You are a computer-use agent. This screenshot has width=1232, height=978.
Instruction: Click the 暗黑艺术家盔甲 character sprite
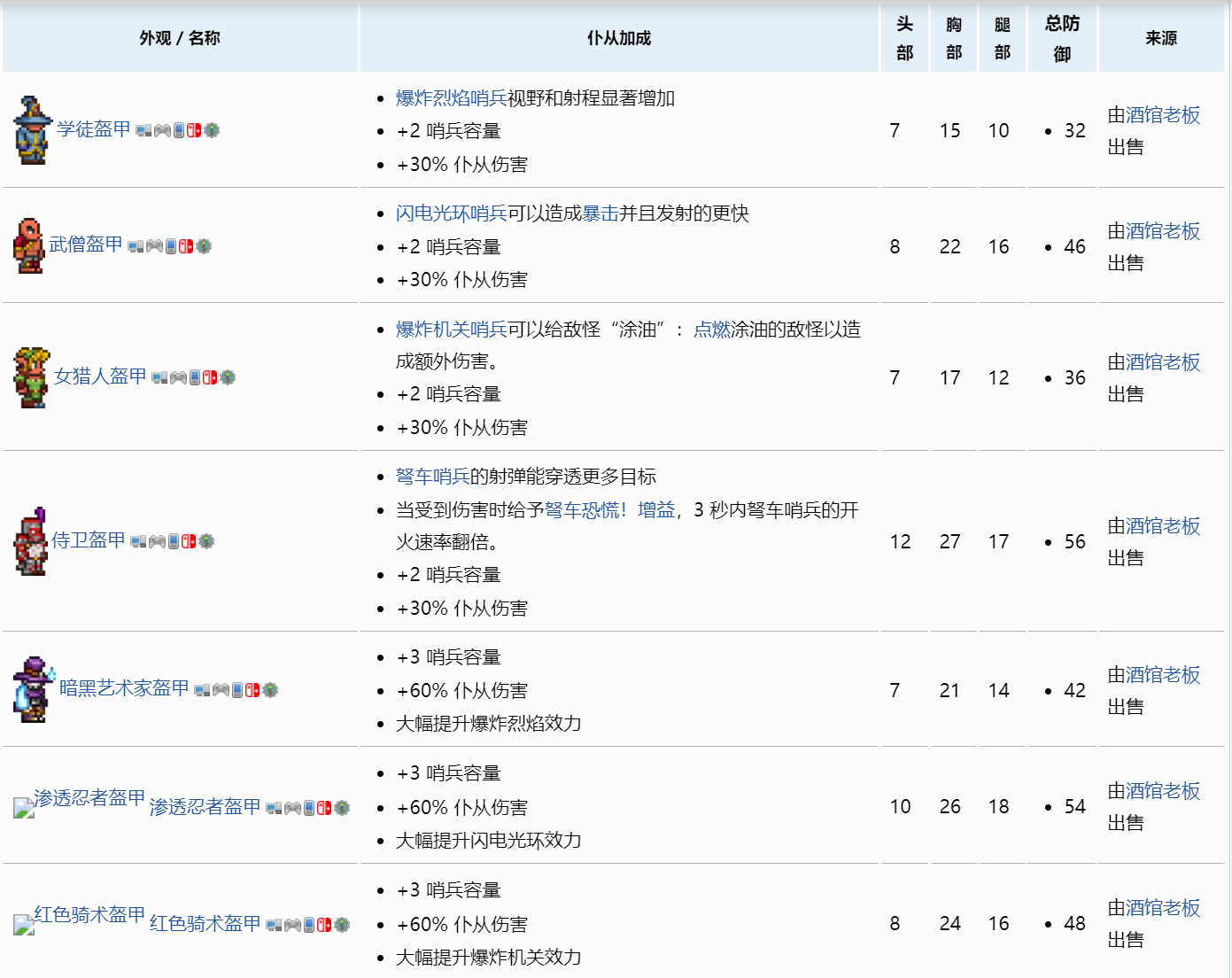[34, 689]
